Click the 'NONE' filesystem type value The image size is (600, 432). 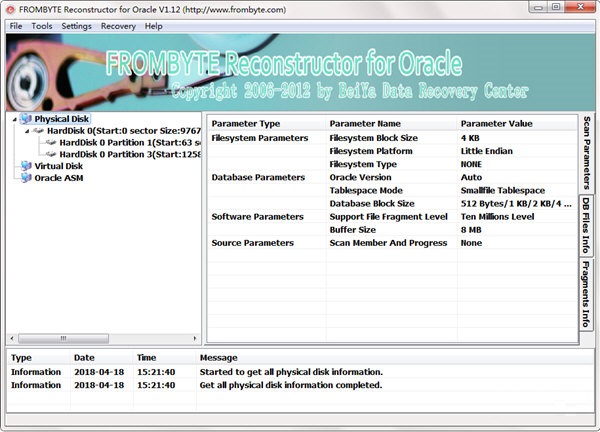coord(471,164)
